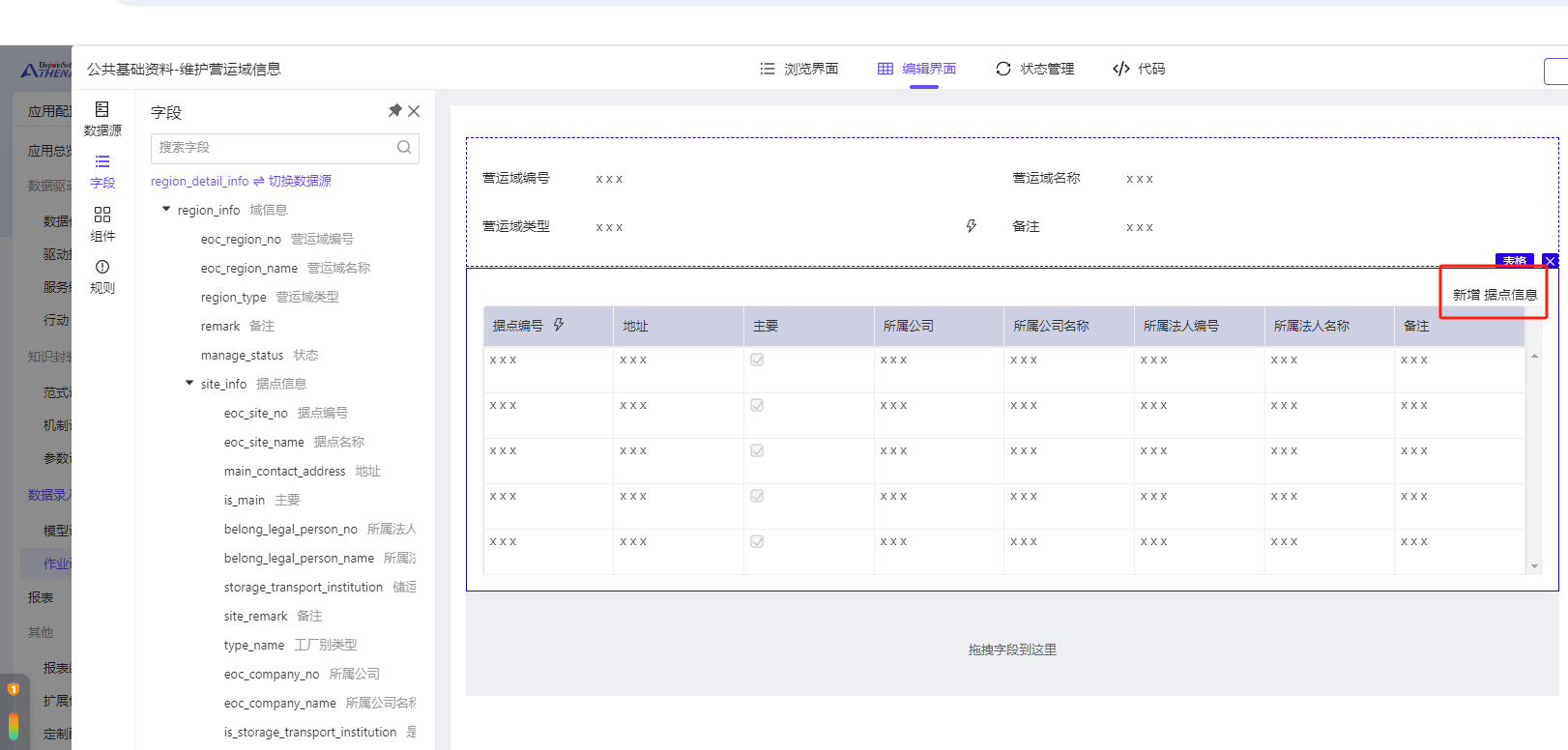Viewport: 1568px width, 750px height.
Task: Toggle 主要 checkbox in second table row
Action: tap(757, 405)
